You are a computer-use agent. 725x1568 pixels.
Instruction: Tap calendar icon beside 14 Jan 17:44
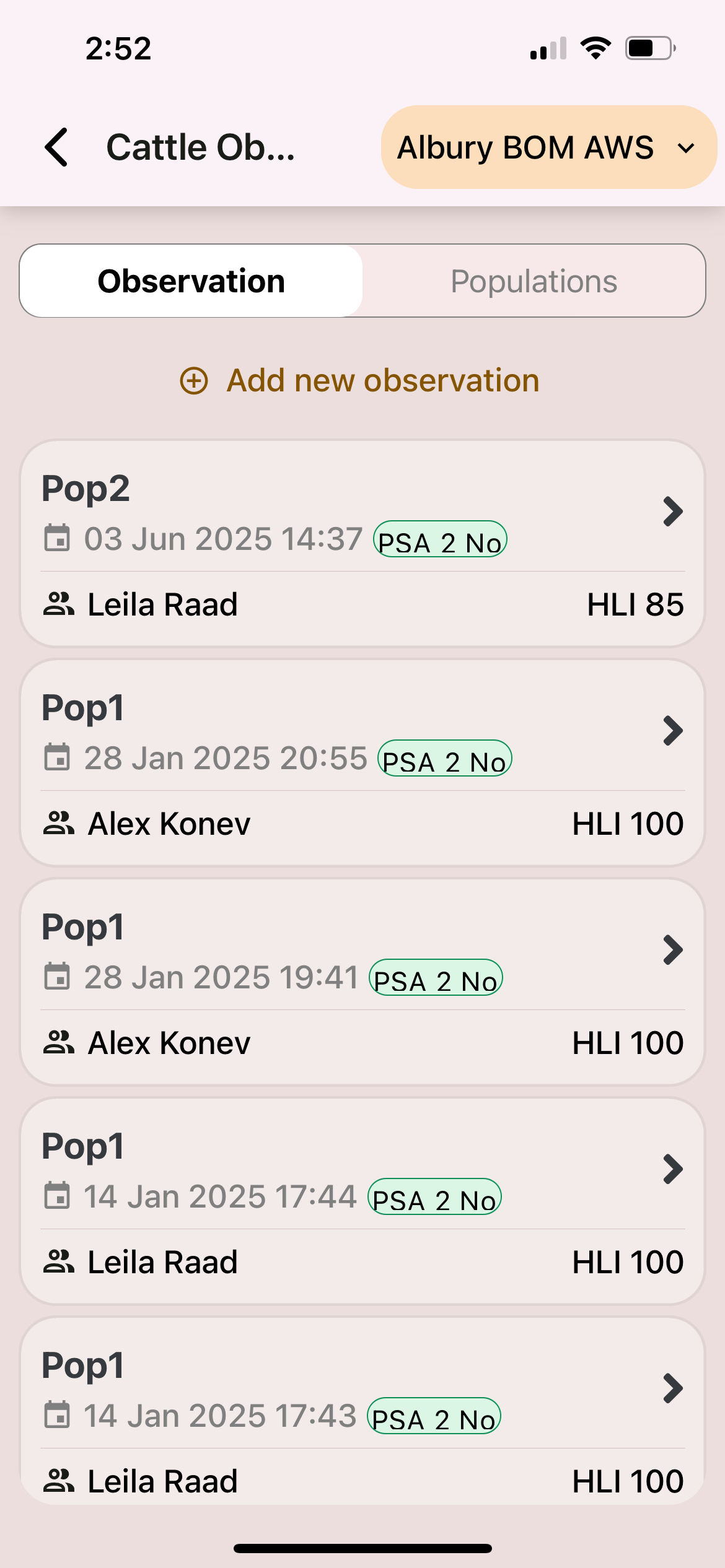tap(57, 1195)
